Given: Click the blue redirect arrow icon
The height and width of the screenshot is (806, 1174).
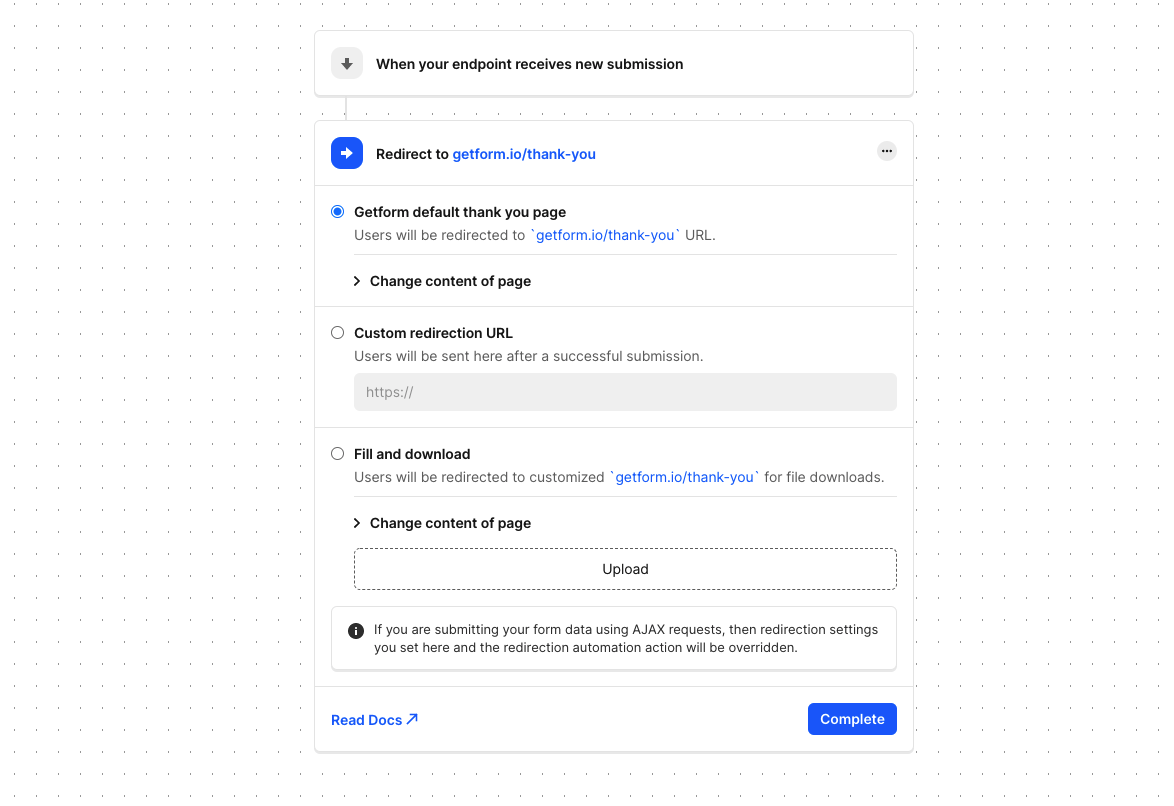Looking at the screenshot, I should click(347, 154).
